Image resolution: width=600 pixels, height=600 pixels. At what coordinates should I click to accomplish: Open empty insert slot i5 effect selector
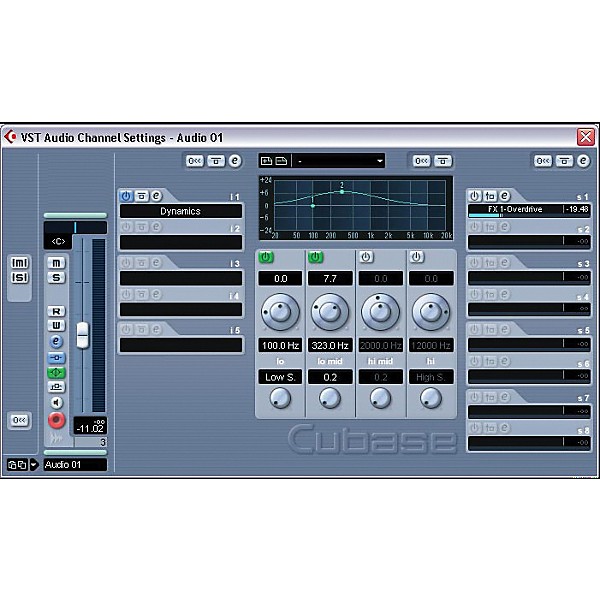coord(181,345)
